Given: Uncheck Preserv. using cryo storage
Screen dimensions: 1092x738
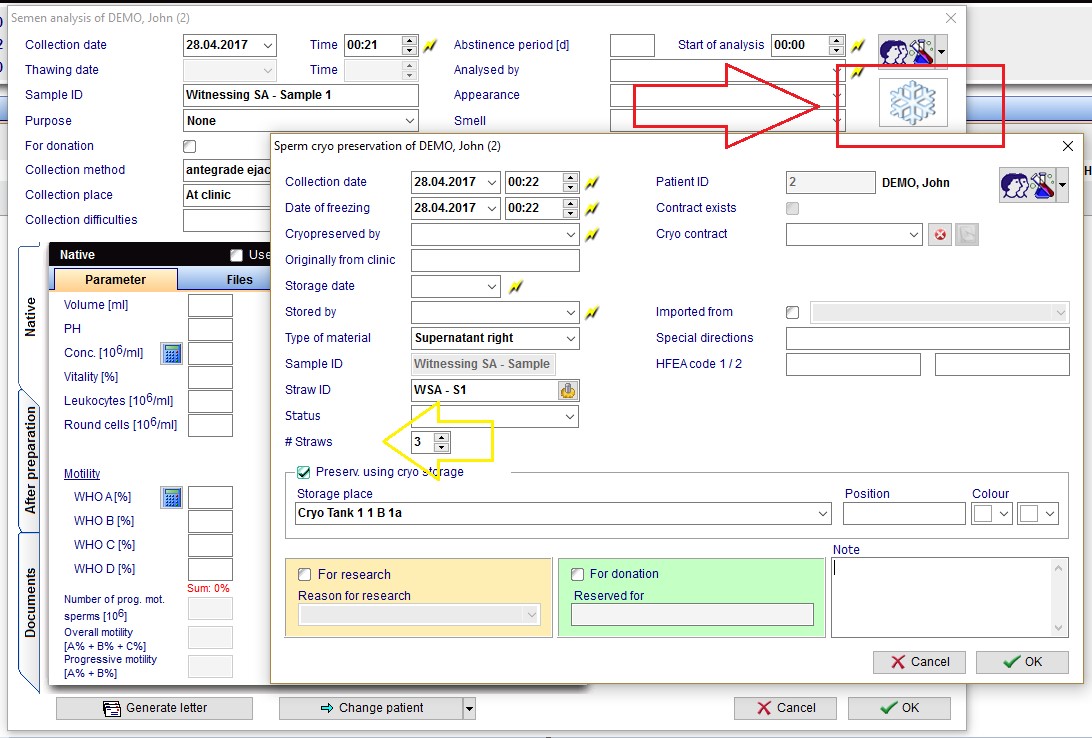Looking at the screenshot, I should pos(304,473).
